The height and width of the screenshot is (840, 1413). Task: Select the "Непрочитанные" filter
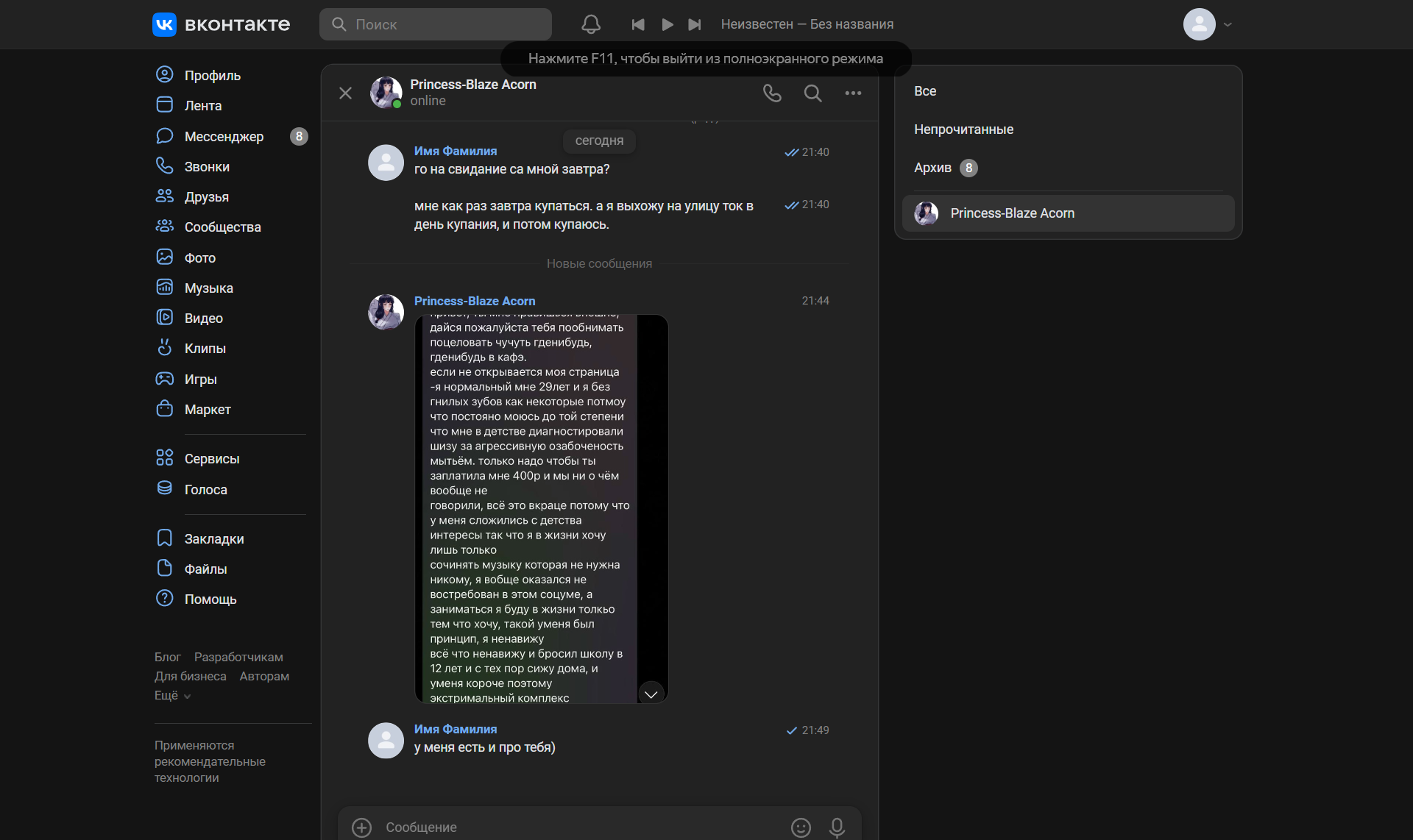point(963,129)
